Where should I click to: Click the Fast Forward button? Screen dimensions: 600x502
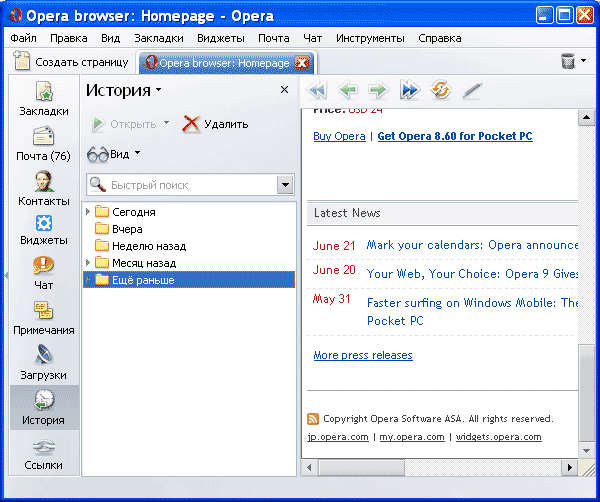(409, 90)
